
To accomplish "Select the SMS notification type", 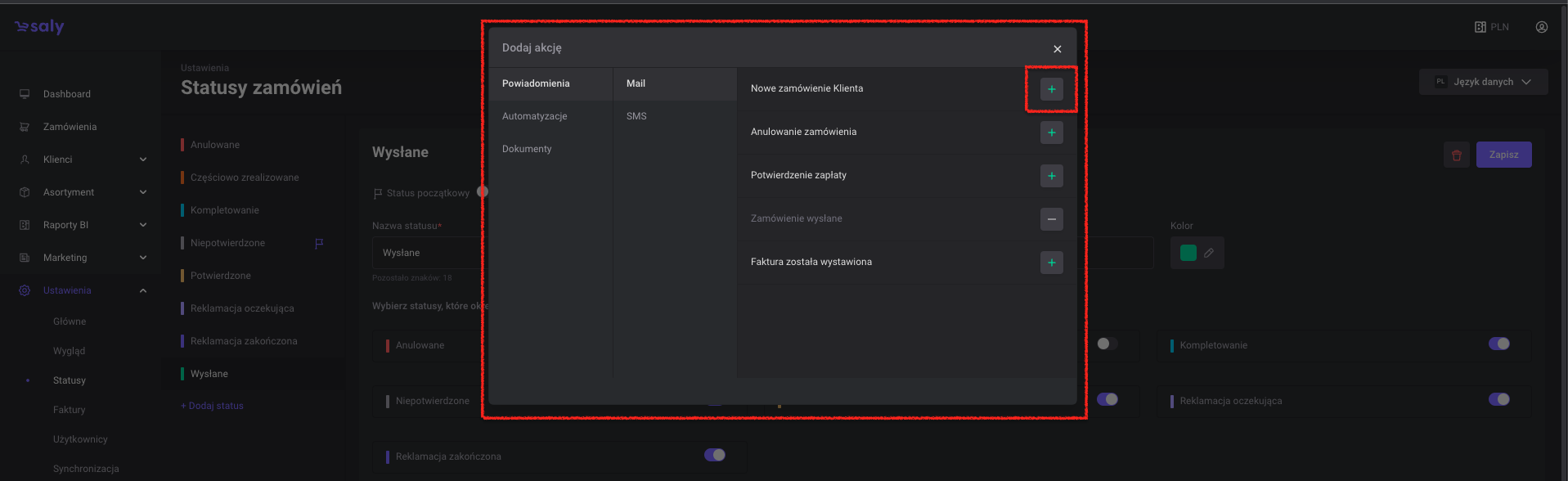I will (x=636, y=116).
